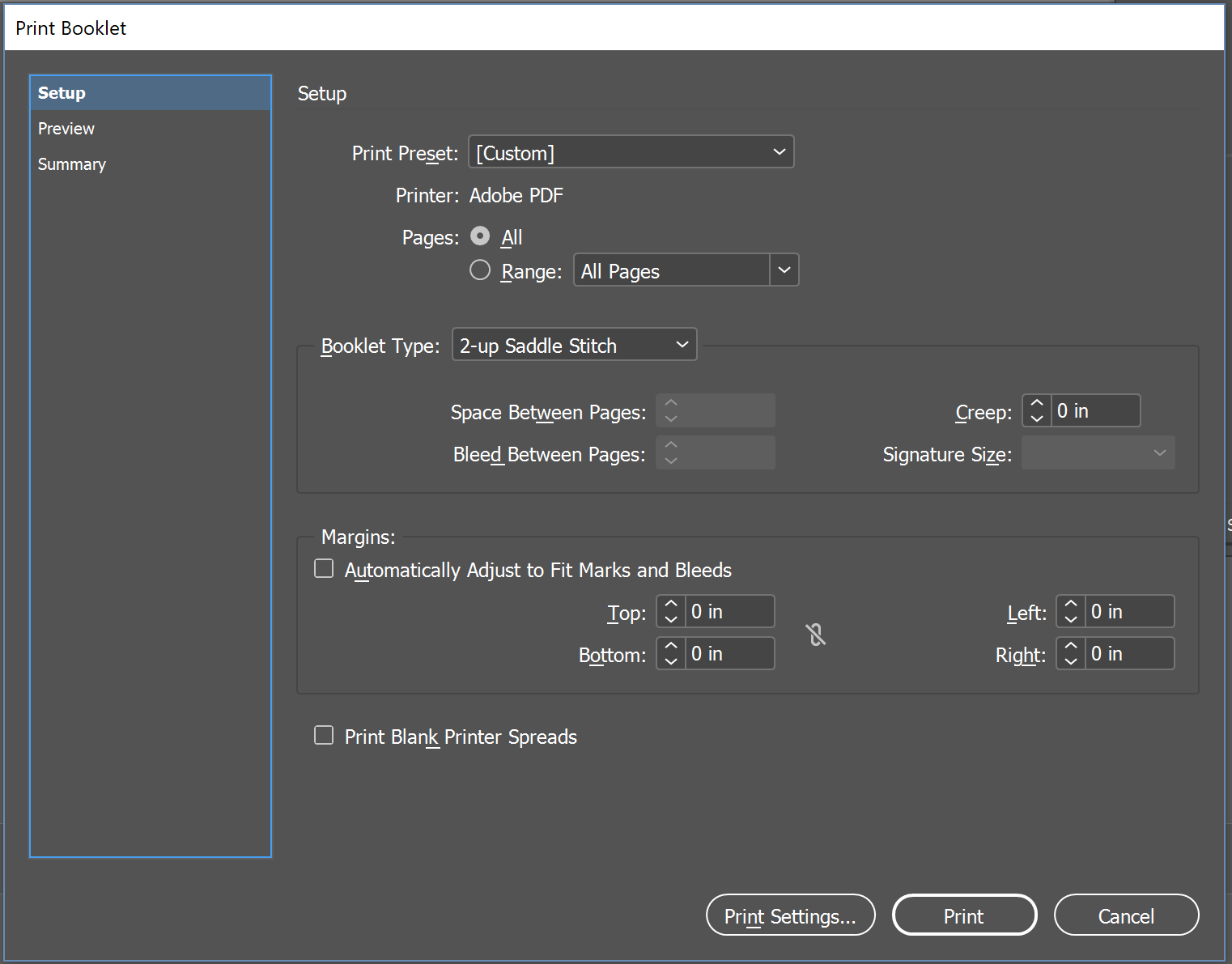Viewport: 1232px width, 964px height.
Task: Expand the Range pages dropdown arrow
Action: (784, 270)
